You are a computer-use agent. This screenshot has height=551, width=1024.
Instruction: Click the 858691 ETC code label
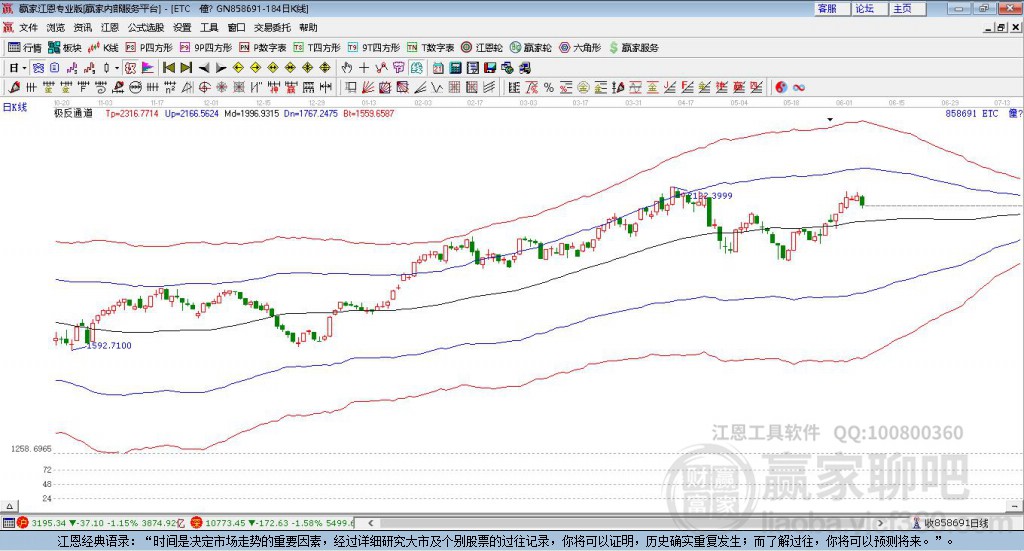point(972,114)
